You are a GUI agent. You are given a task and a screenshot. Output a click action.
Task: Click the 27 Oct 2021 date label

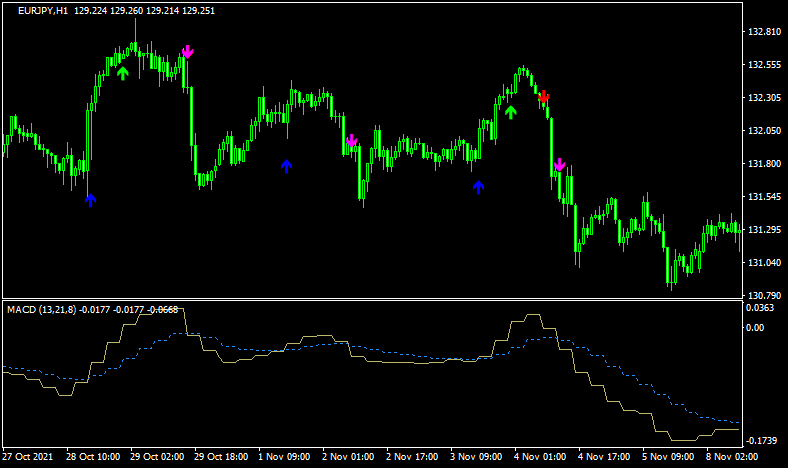(28, 457)
